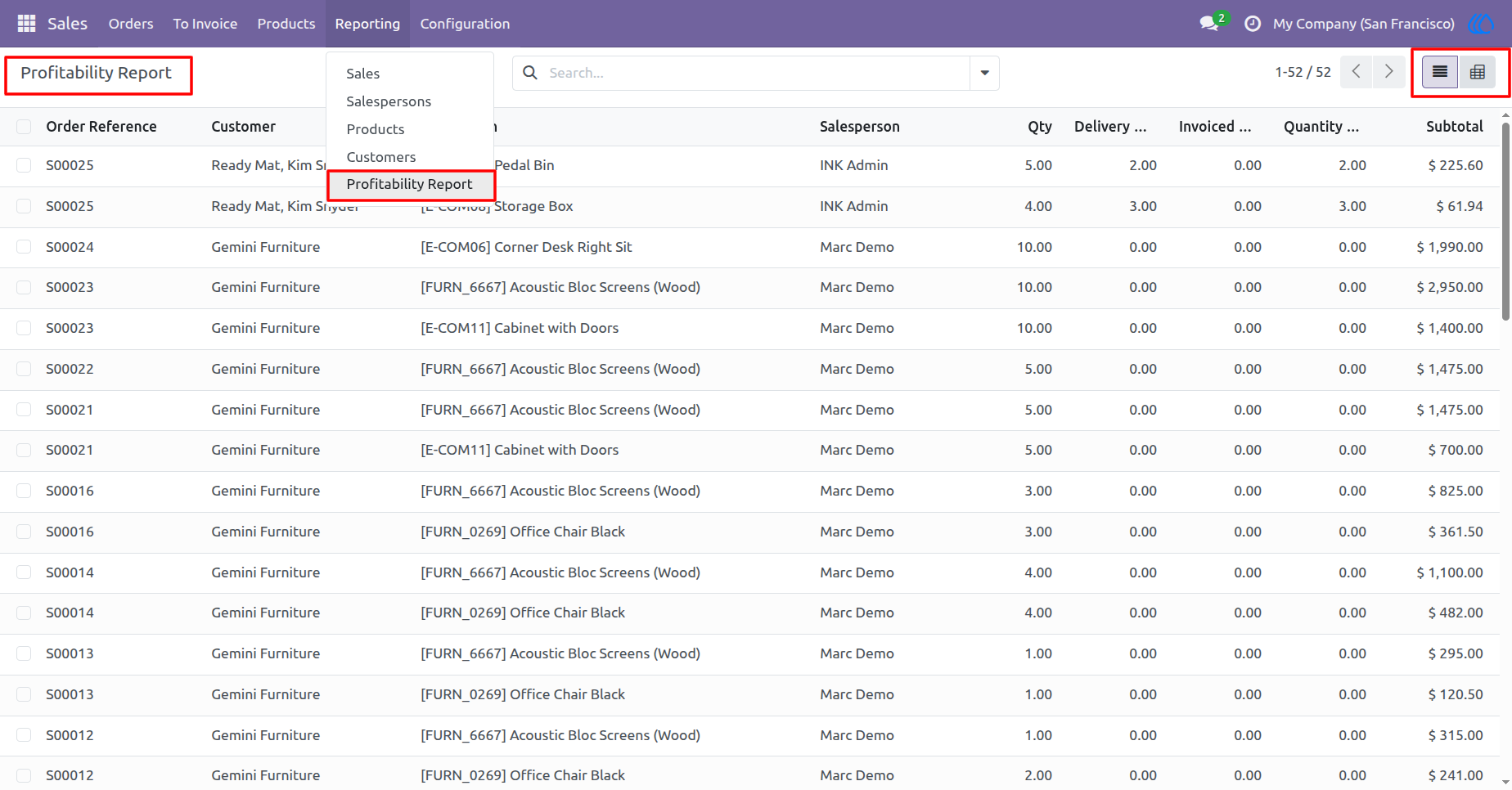Click the user avatar icon
Image resolution: width=1512 pixels, height=790 pixels.
pyautogui.click(x=1481, y=24)
